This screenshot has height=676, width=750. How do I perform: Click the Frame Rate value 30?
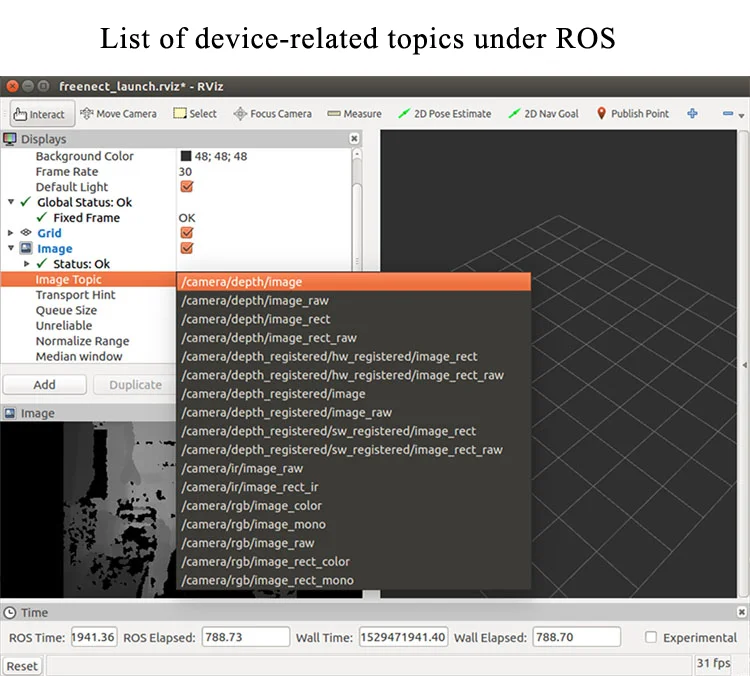pyautogui.click(x=185, y=171)
